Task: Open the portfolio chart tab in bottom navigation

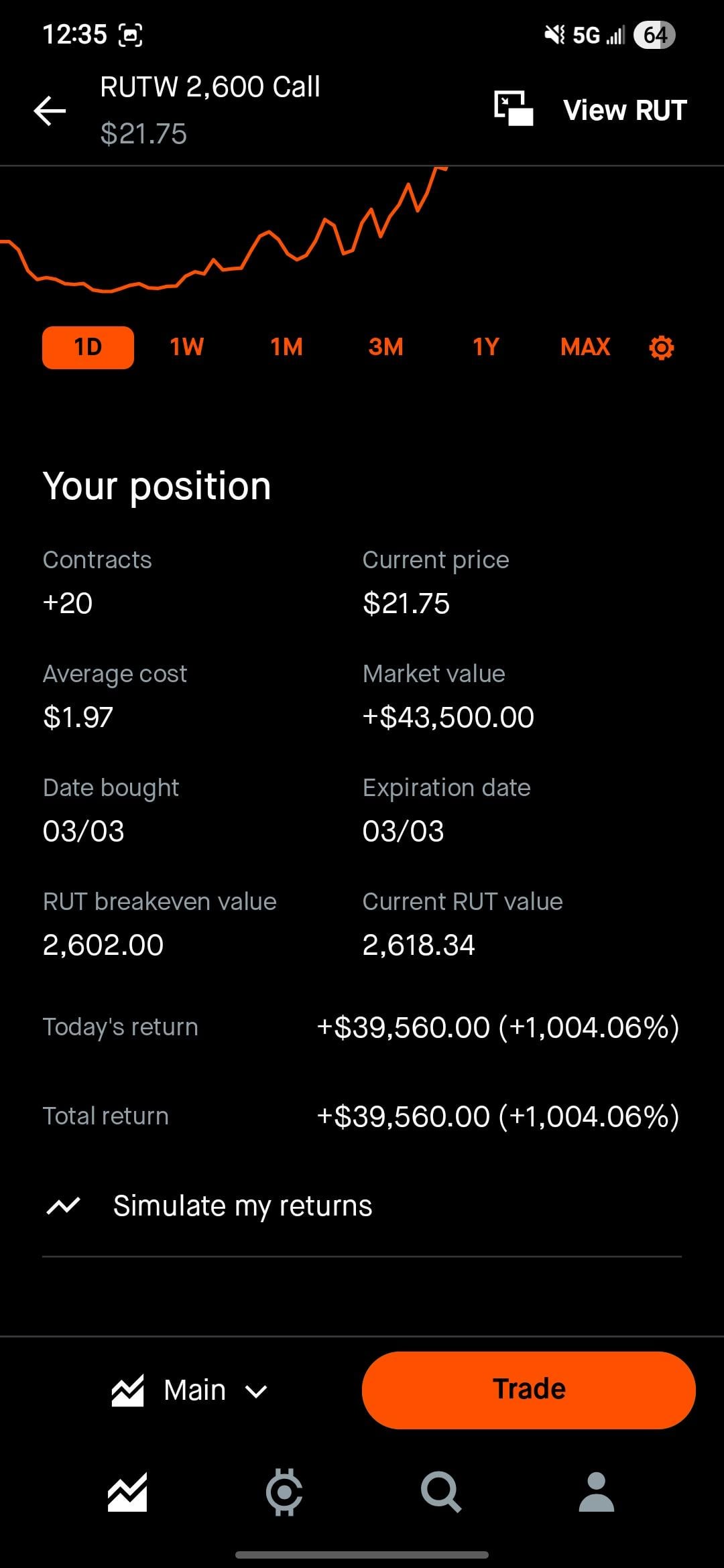Action: coord(127,1492)
